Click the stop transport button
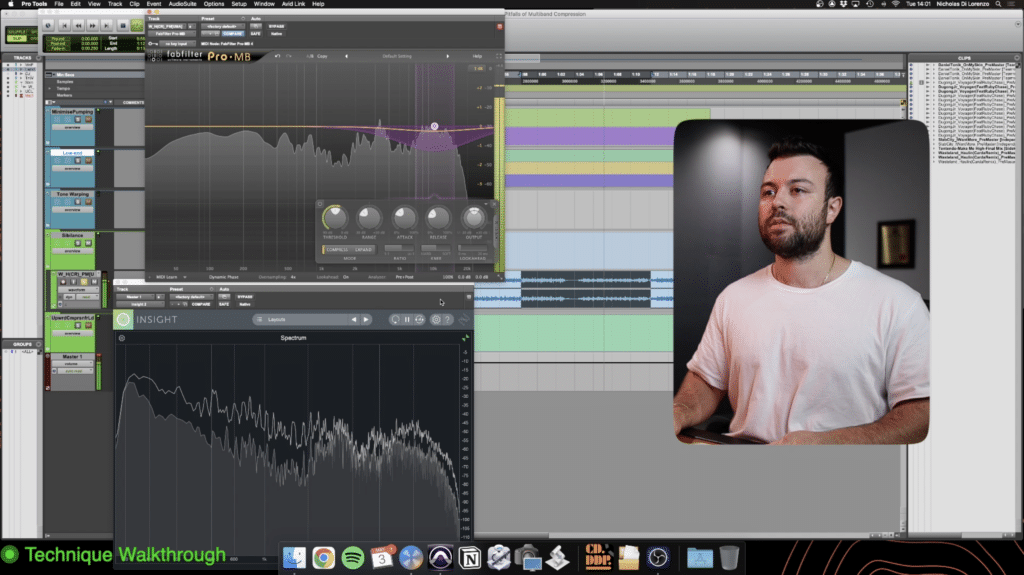This screenshot has height=575, width=1024. pos(122,25)
